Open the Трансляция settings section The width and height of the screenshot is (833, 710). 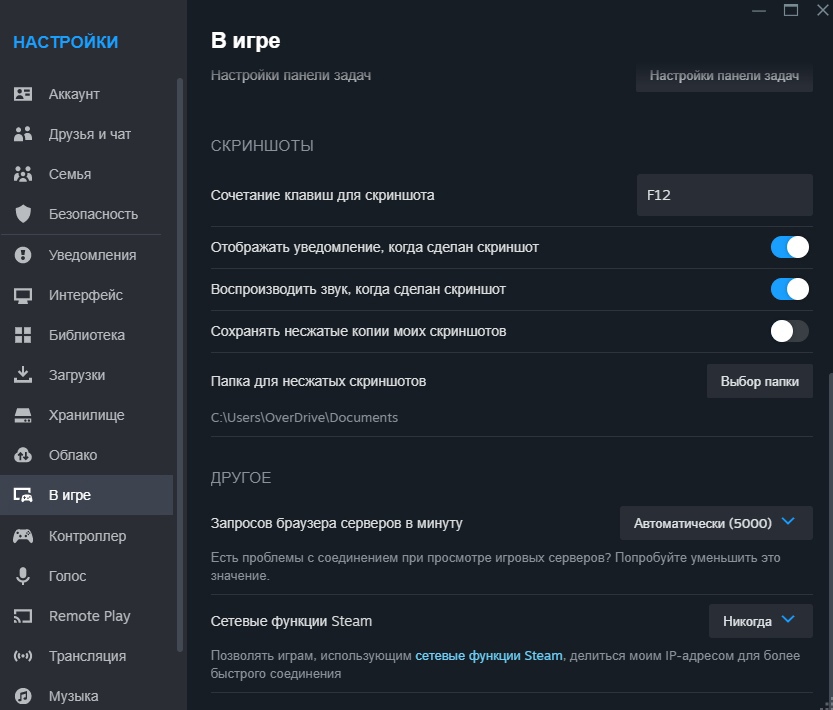[87, 656]
